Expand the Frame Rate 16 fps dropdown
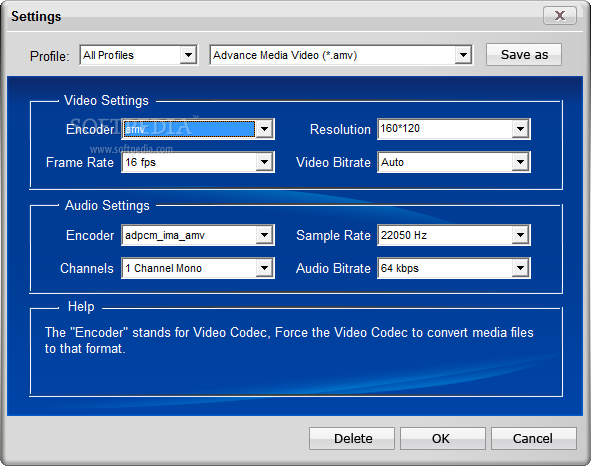 [198, 162]
